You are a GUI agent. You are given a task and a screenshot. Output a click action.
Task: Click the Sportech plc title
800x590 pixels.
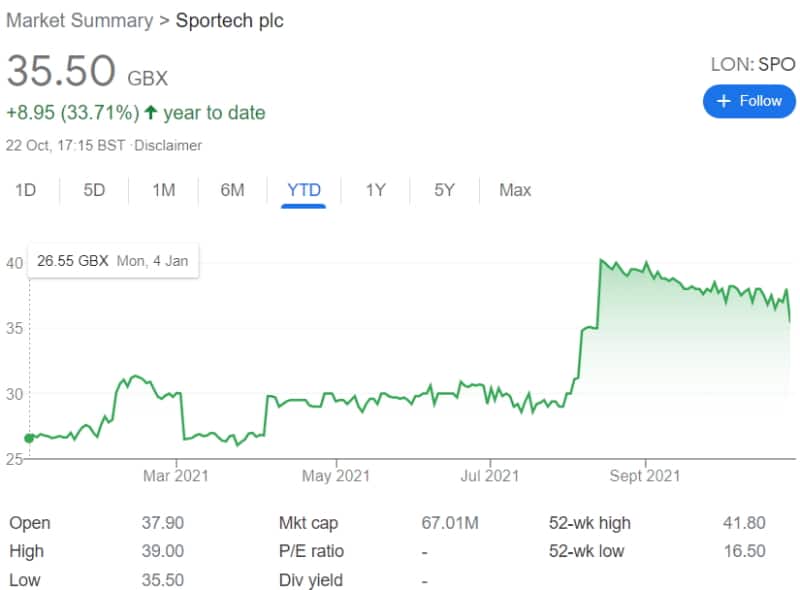click(x=230, y=20)
